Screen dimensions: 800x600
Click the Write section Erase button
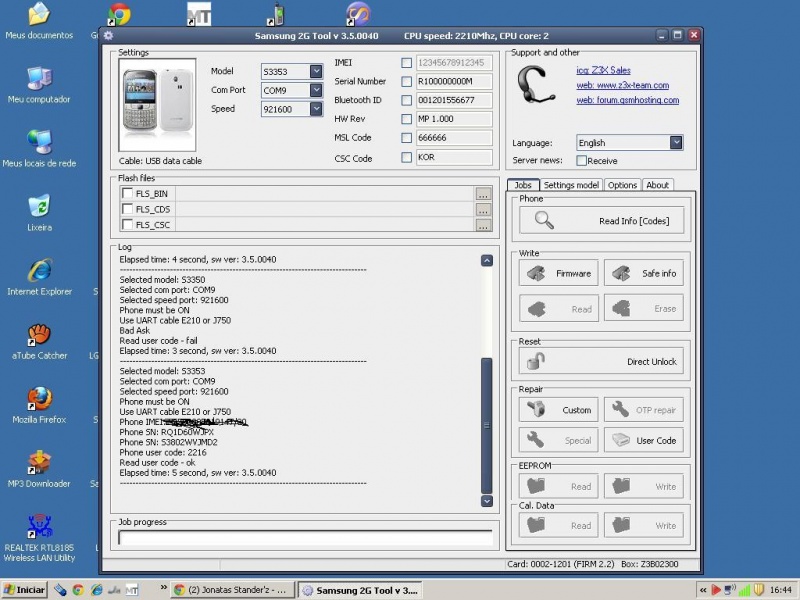644,309
